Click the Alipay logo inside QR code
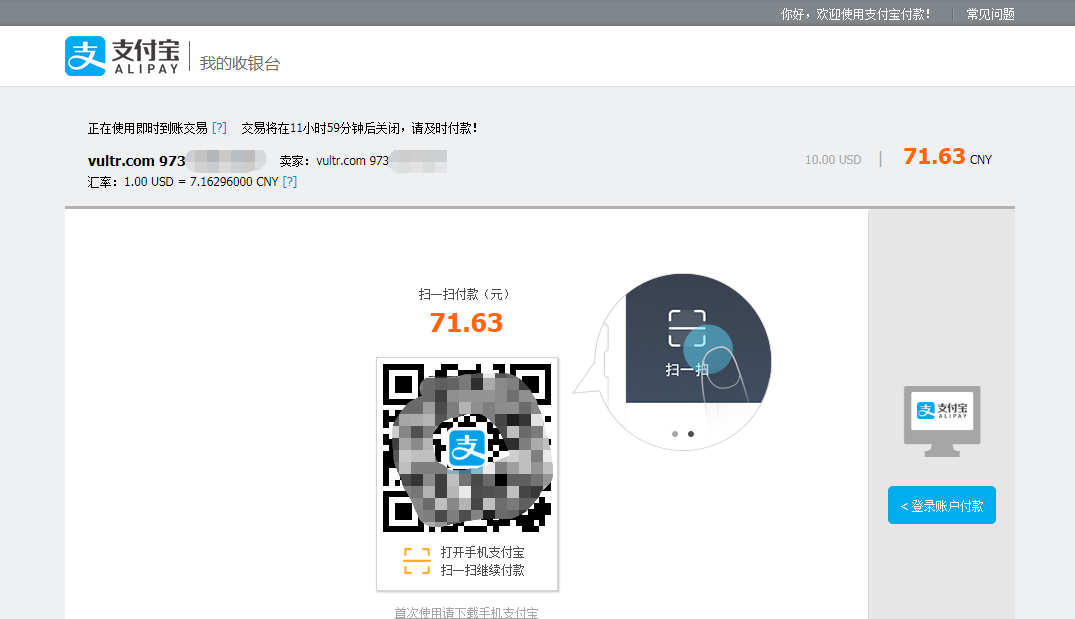This screenshot has height=619, width=1075. point(467,448)
